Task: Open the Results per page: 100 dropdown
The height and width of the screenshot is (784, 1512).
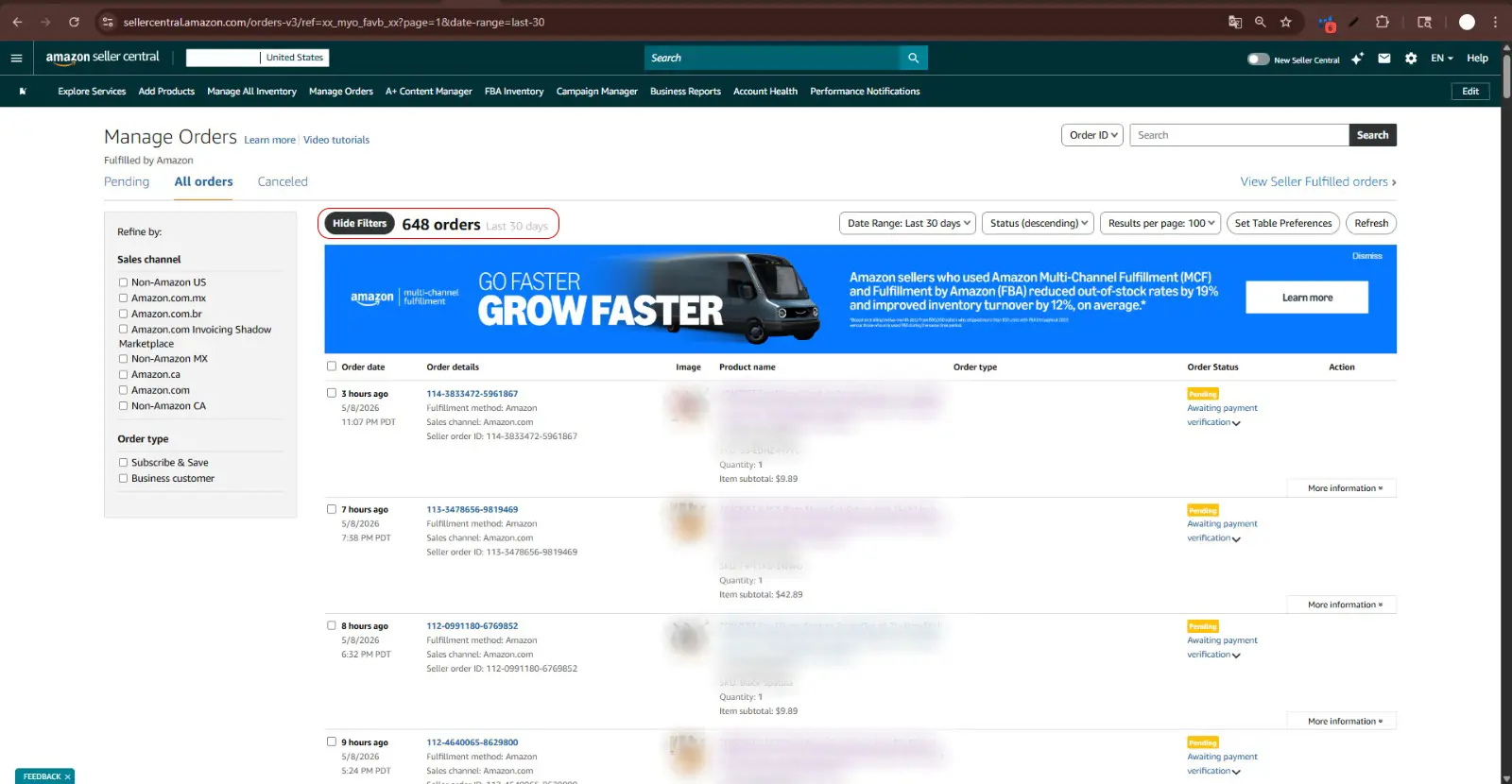Action: (1160, 223)
